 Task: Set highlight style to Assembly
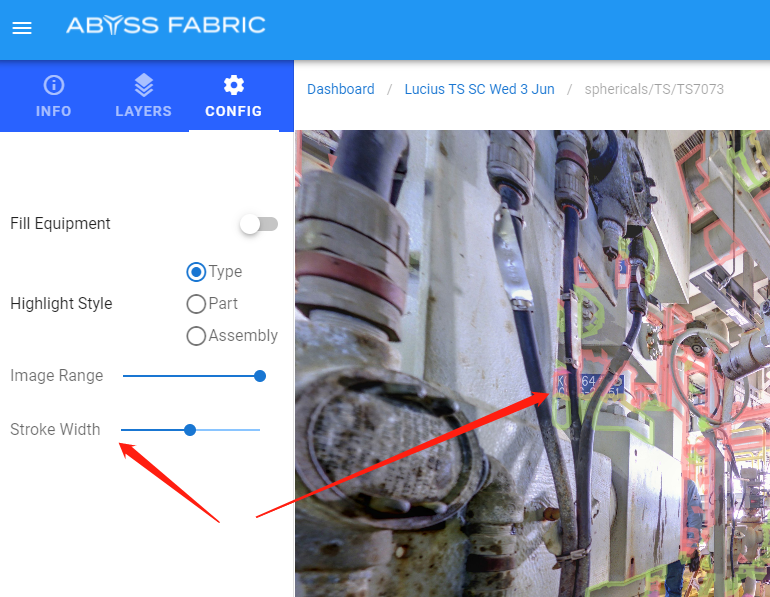pos(197,336)
